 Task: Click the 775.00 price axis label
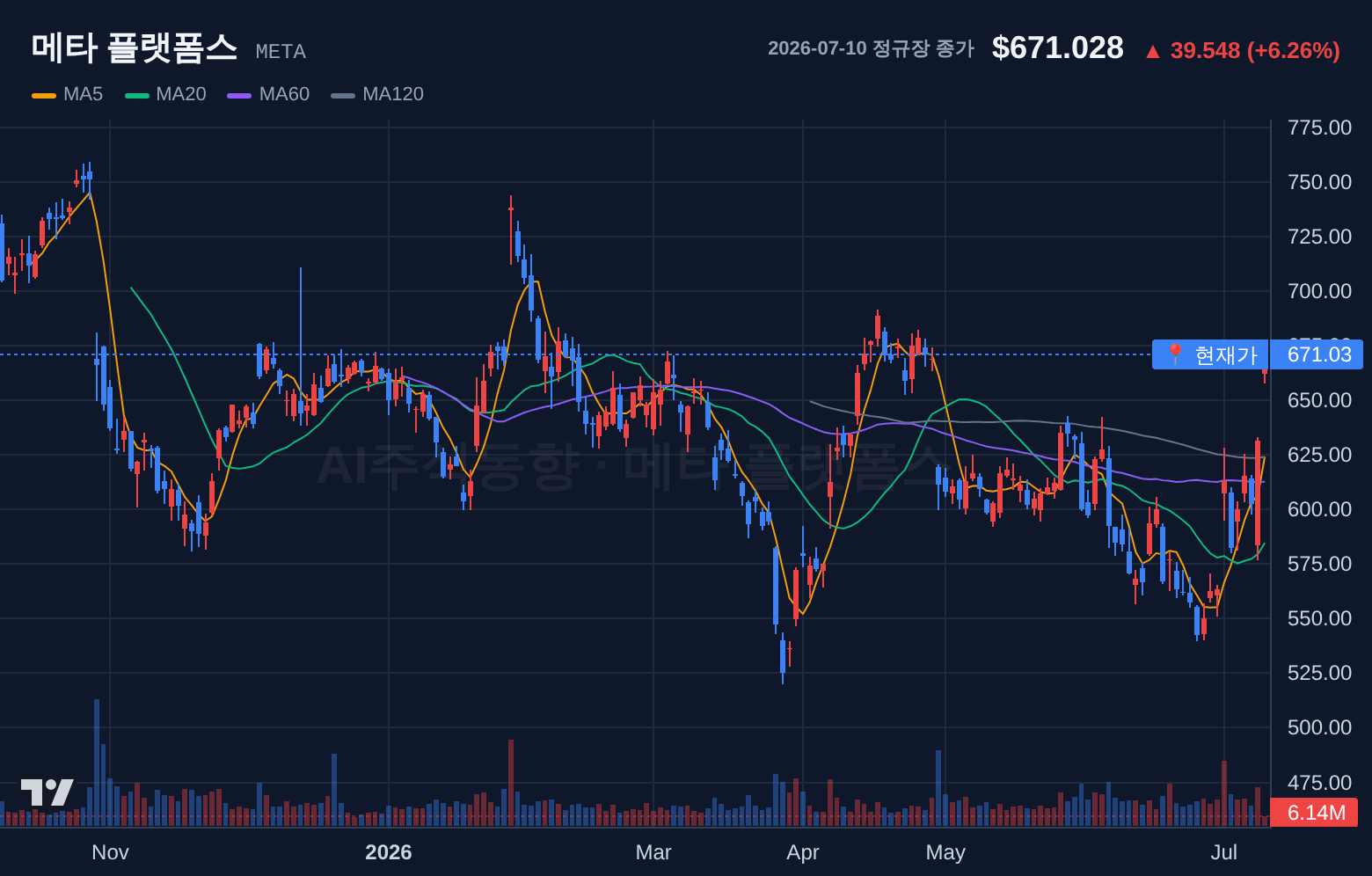click(x=1319, y=128)
